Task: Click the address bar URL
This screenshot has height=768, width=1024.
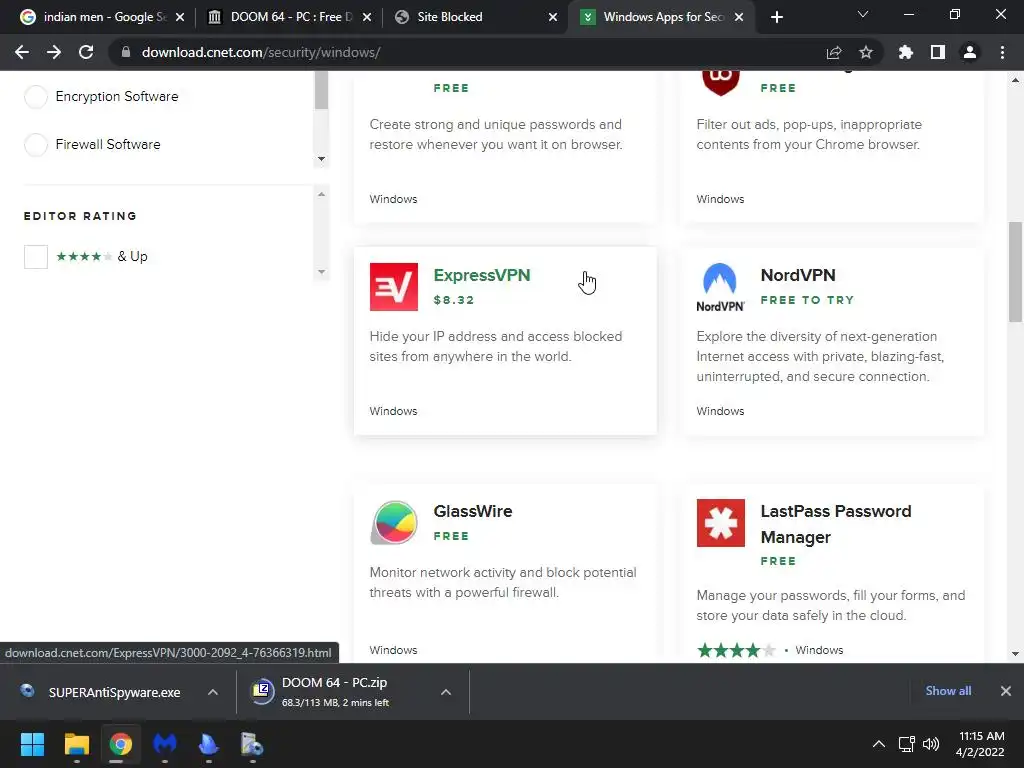Action: [x=261, y=52]
